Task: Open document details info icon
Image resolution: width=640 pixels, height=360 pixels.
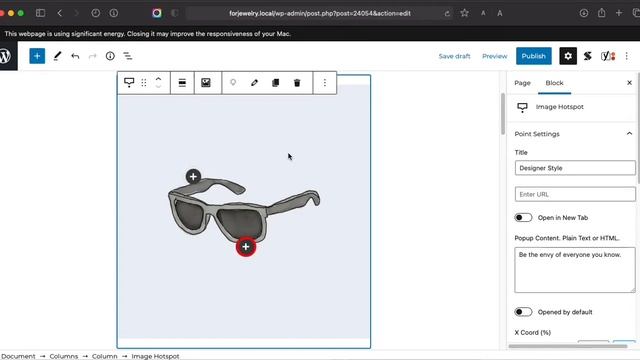Action: click(110, 56)
